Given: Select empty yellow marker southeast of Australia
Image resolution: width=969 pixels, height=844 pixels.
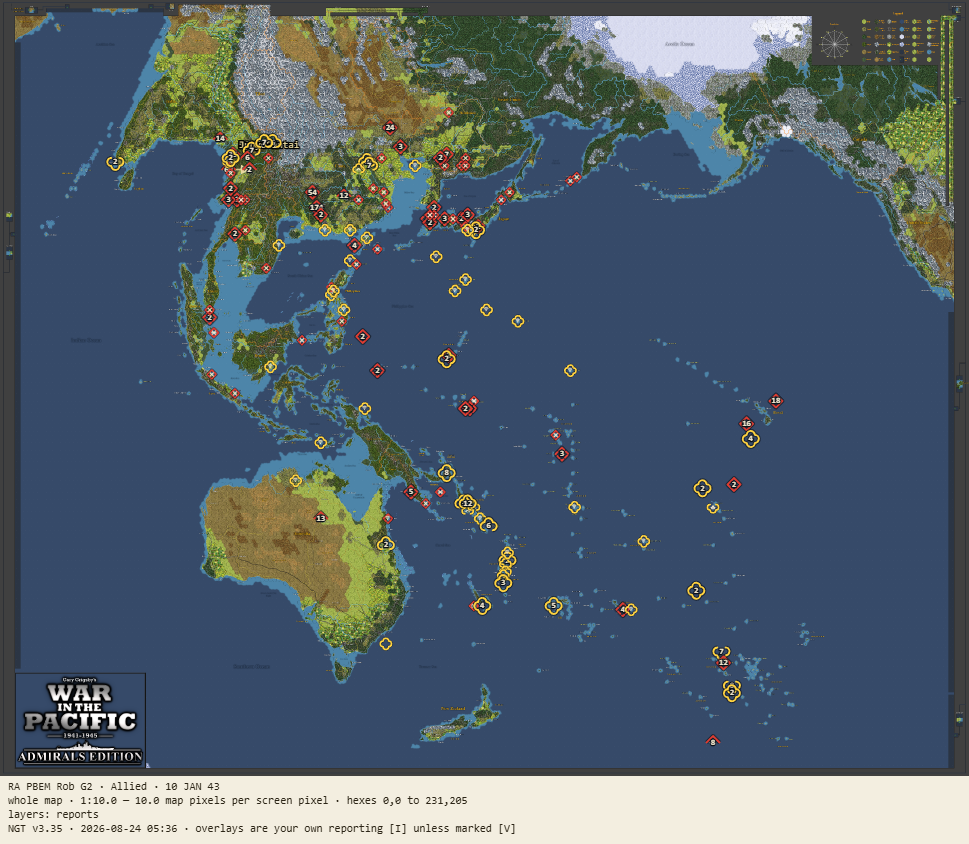Looking at the screenshot, I should pos(386,644).
